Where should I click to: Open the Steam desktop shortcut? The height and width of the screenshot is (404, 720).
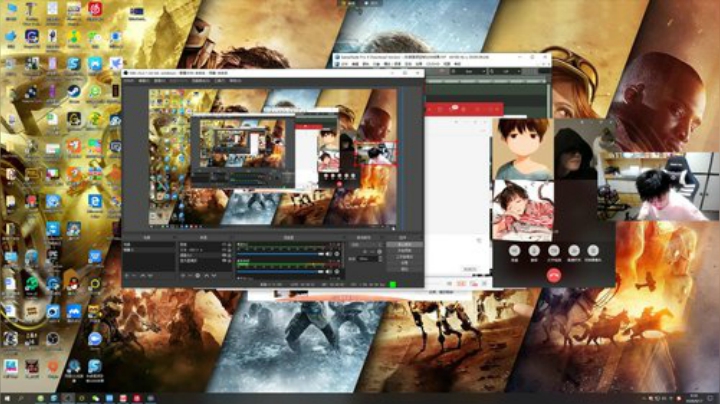coord(73,91)
